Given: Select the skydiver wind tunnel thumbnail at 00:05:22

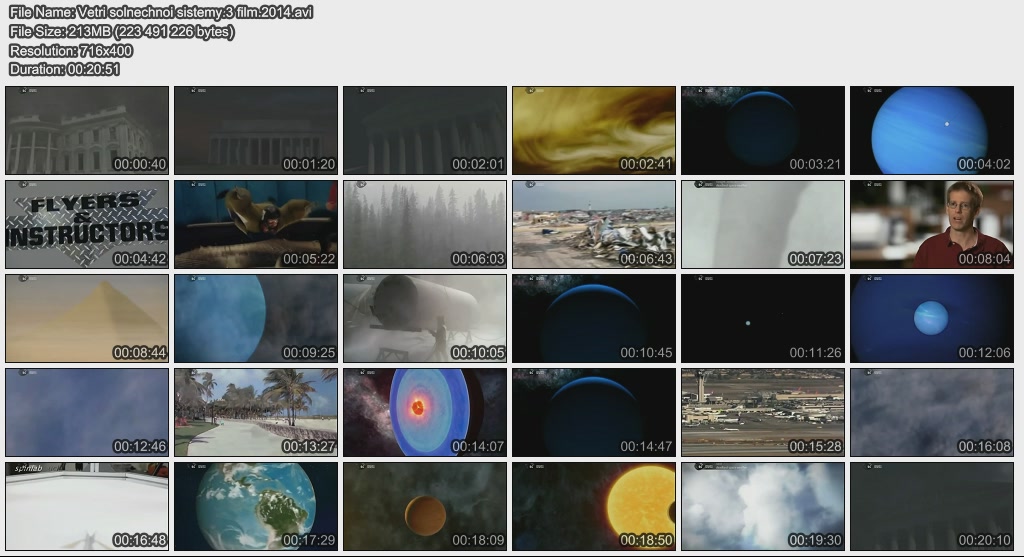Looking at the screenshot, I should pyautogui.click(x=256, y=224).
